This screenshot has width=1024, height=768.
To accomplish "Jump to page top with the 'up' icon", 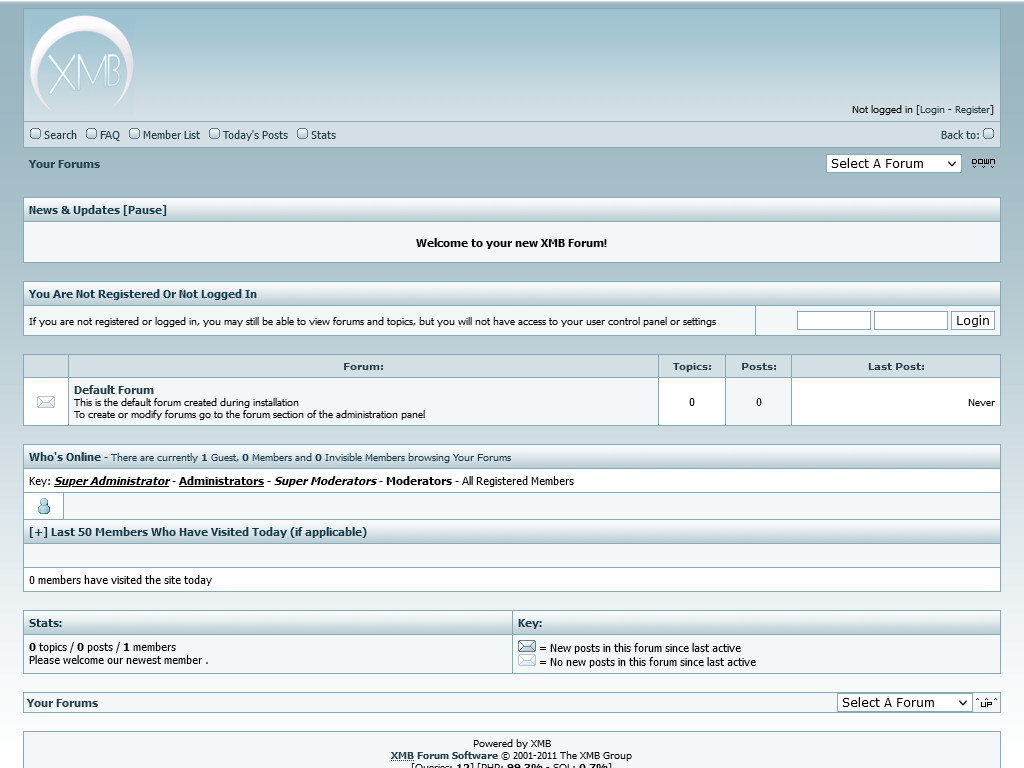I will pyautogui.click(x=986, y=703).
